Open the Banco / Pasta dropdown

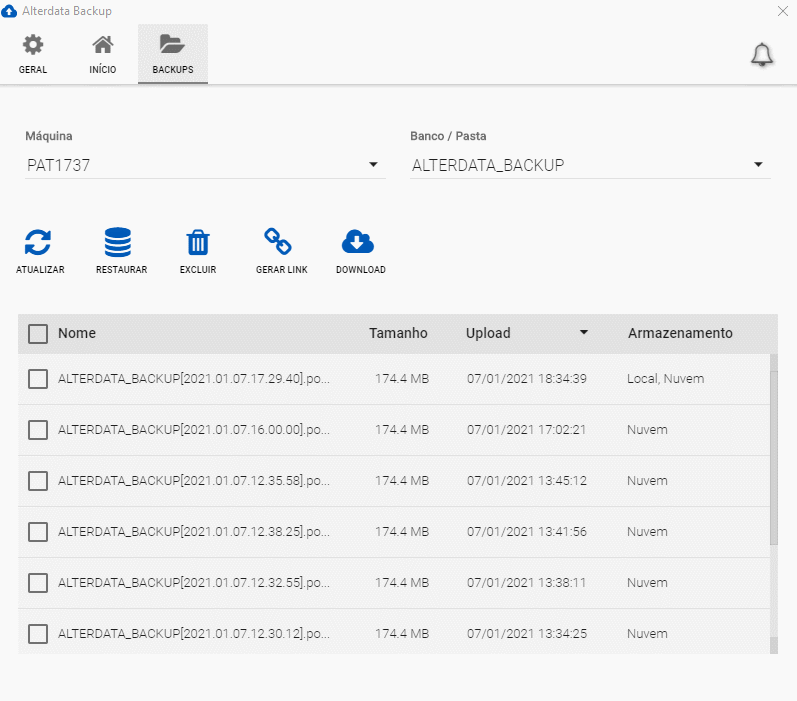(x=758, y=165)
